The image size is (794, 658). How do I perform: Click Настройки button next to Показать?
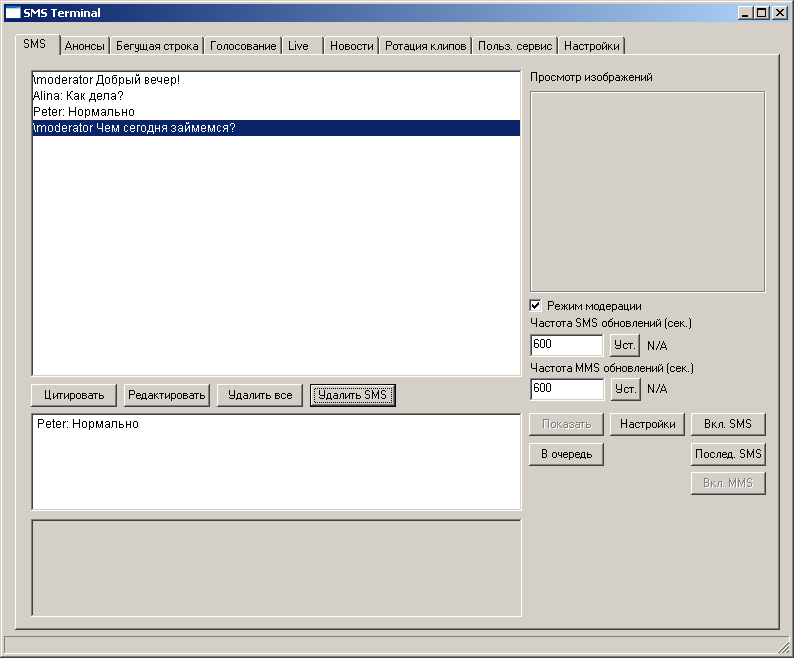[648, 424]
